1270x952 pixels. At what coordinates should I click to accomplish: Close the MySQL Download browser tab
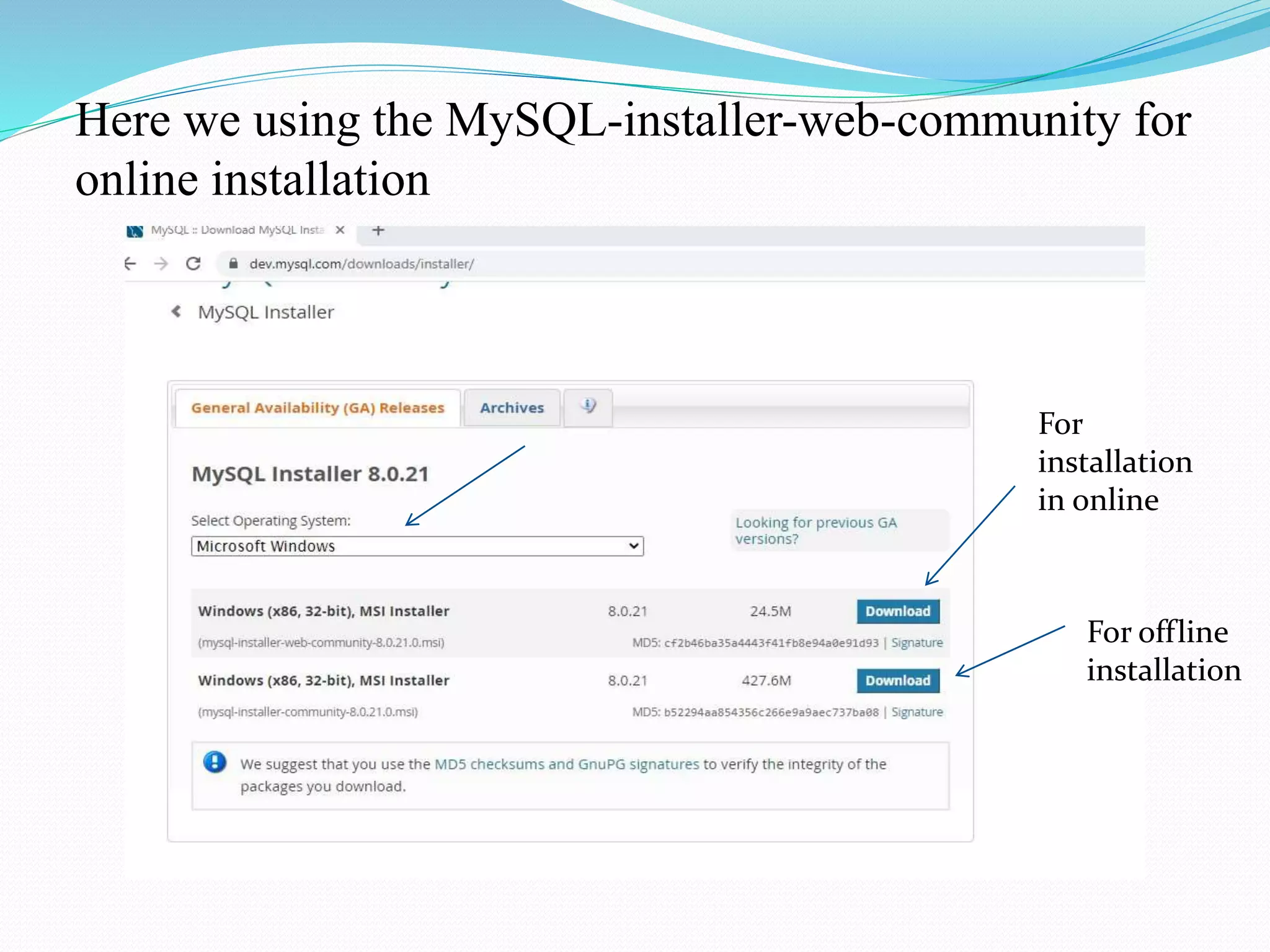click(x=340, y=230)
